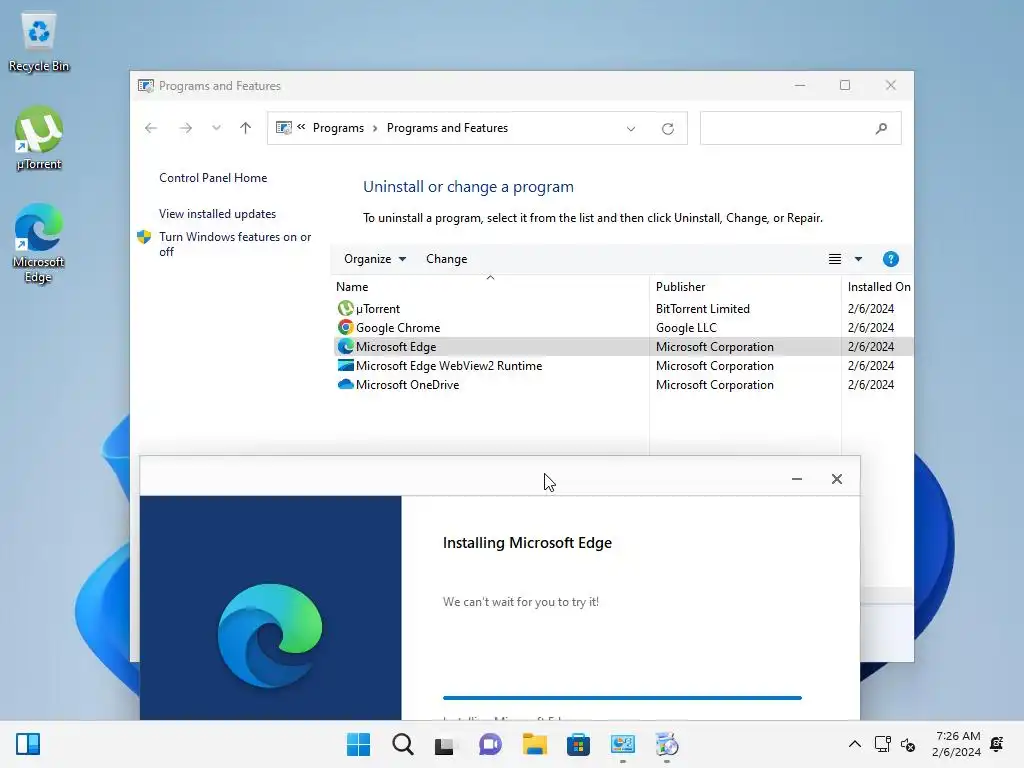This screenshot has width=1024, height=768.
Task: Select the Microsoft Edge desktop shortcut
Action: point(39,243)
